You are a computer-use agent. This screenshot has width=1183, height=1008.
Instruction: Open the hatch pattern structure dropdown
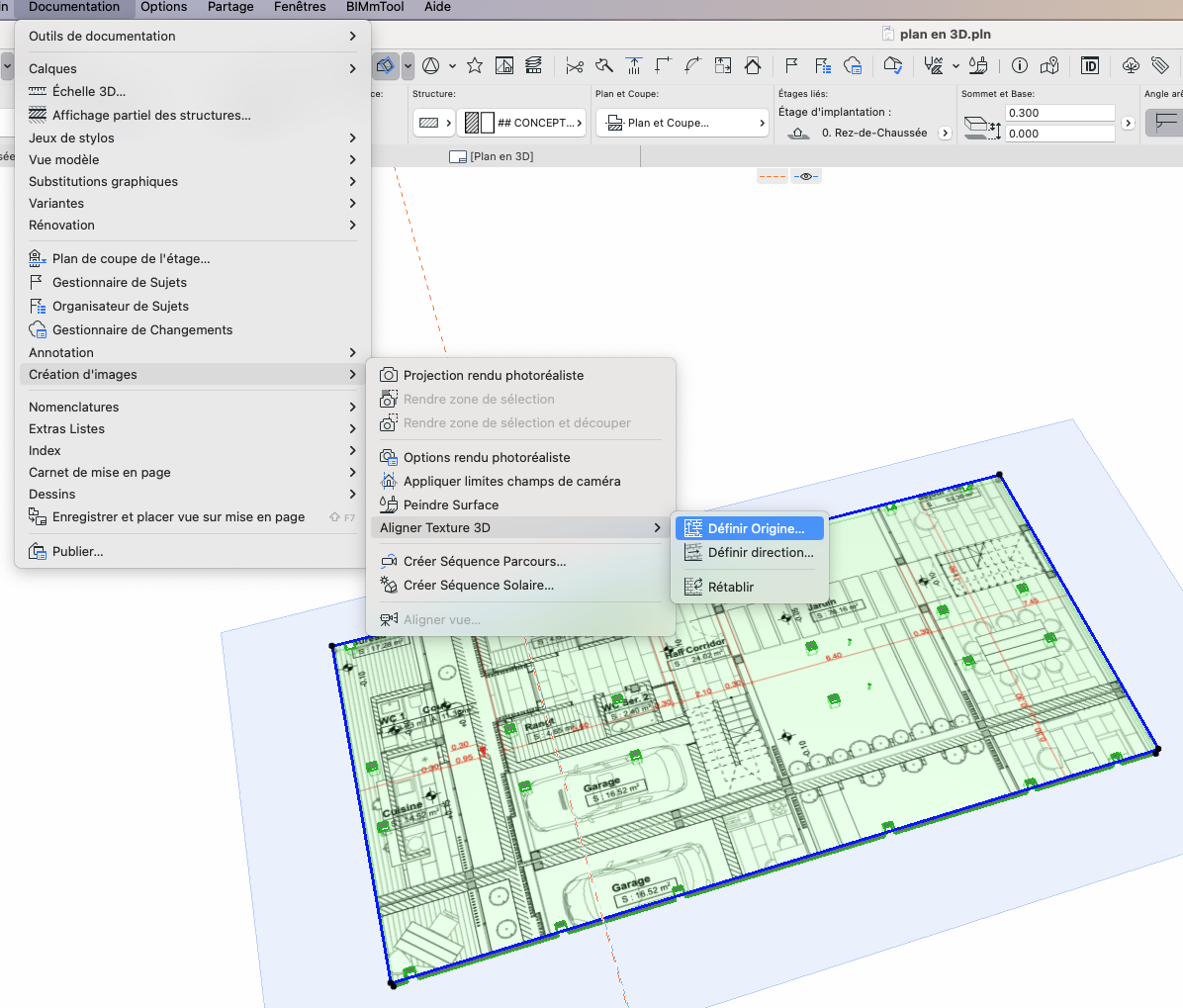(x=434, y=123)
